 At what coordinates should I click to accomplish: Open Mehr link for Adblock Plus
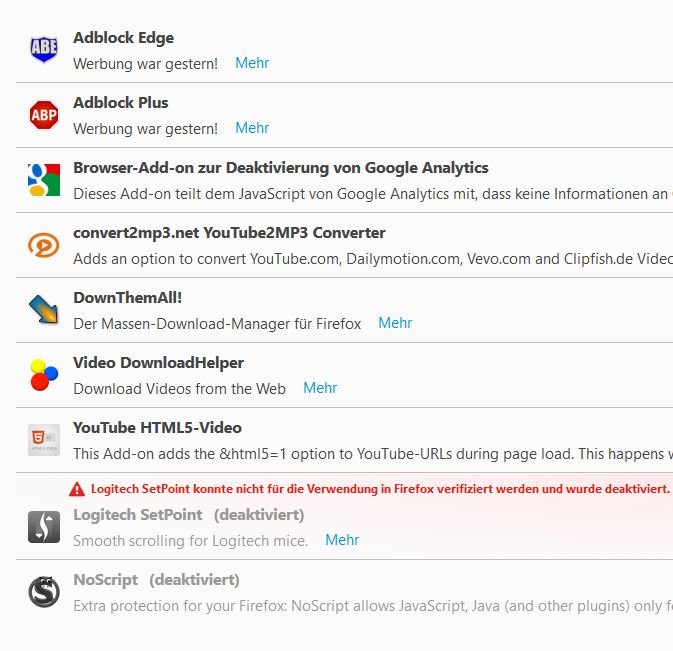click(252, 128)
